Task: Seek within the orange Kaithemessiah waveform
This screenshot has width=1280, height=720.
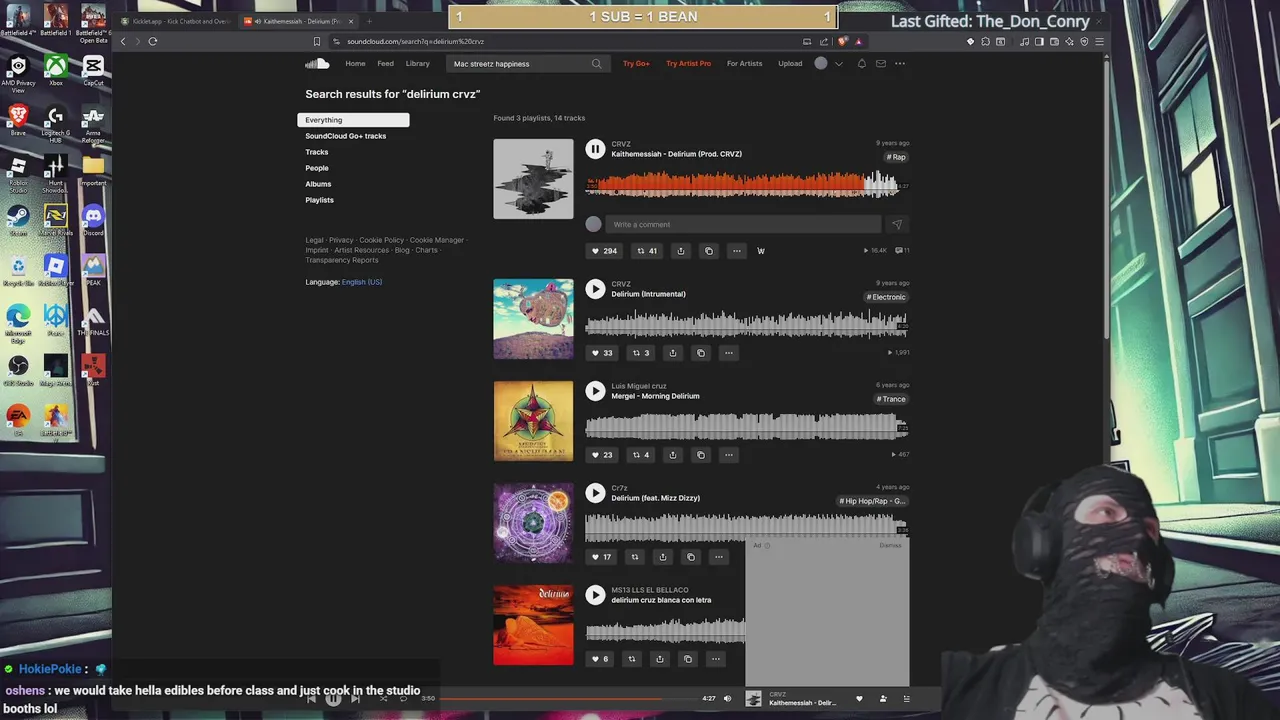Action: pyautogui.click(x=747, y=184)
